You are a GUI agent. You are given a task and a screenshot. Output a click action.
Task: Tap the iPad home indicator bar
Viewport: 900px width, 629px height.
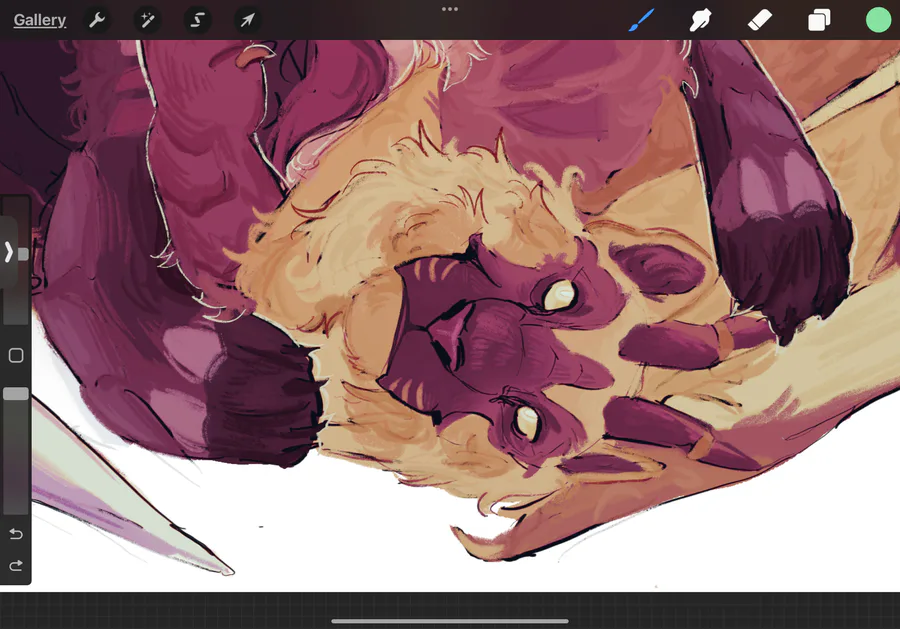tap(450, 621)
